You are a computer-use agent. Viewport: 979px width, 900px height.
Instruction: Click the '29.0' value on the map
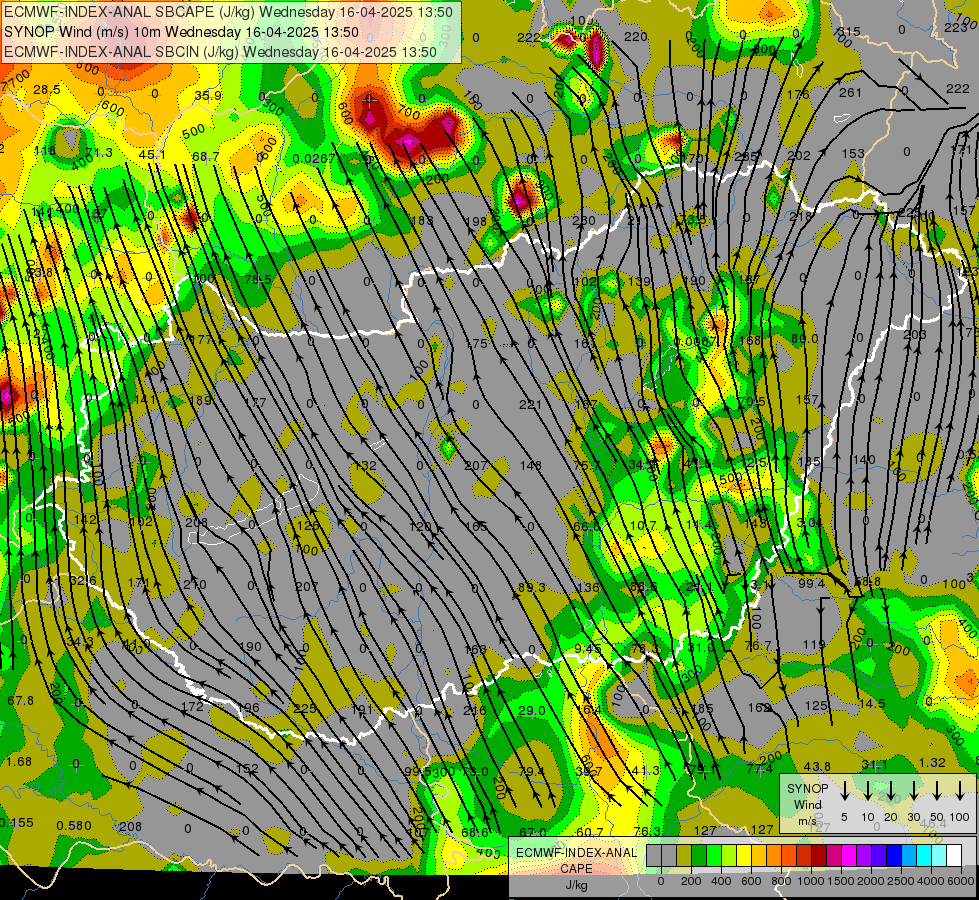(x=532, y=711)
